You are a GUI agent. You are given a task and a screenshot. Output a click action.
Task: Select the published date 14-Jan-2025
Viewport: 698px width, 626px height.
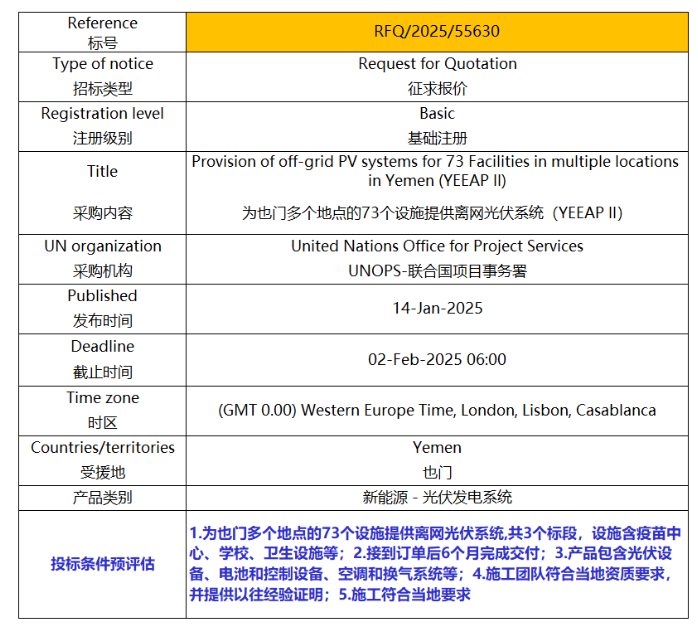(437, 308)
